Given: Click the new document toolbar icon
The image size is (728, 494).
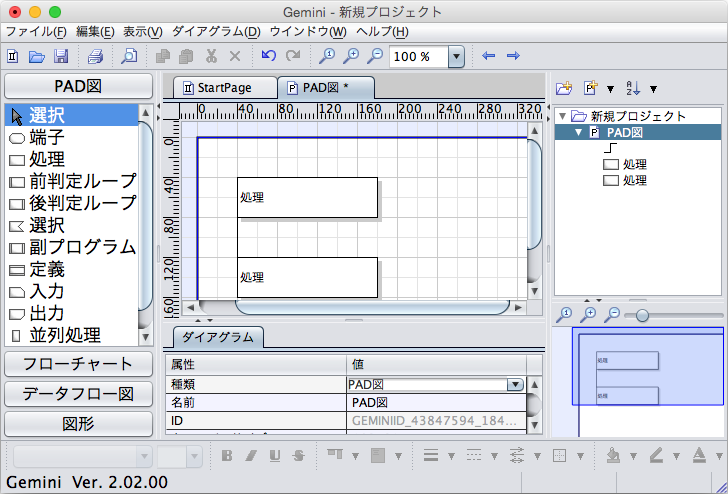Looking at the screenshot, I should tap(13, 56).
